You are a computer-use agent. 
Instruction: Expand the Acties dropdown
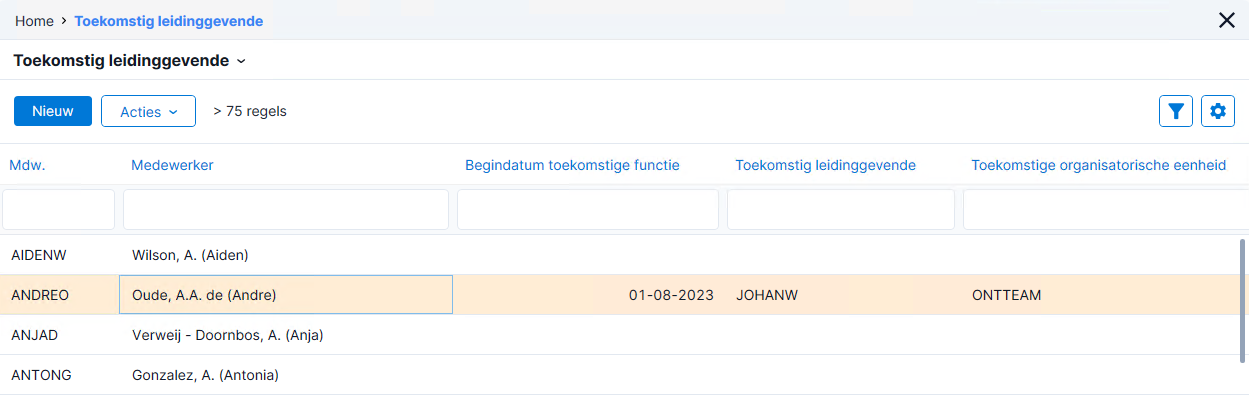tap(148, 112)
